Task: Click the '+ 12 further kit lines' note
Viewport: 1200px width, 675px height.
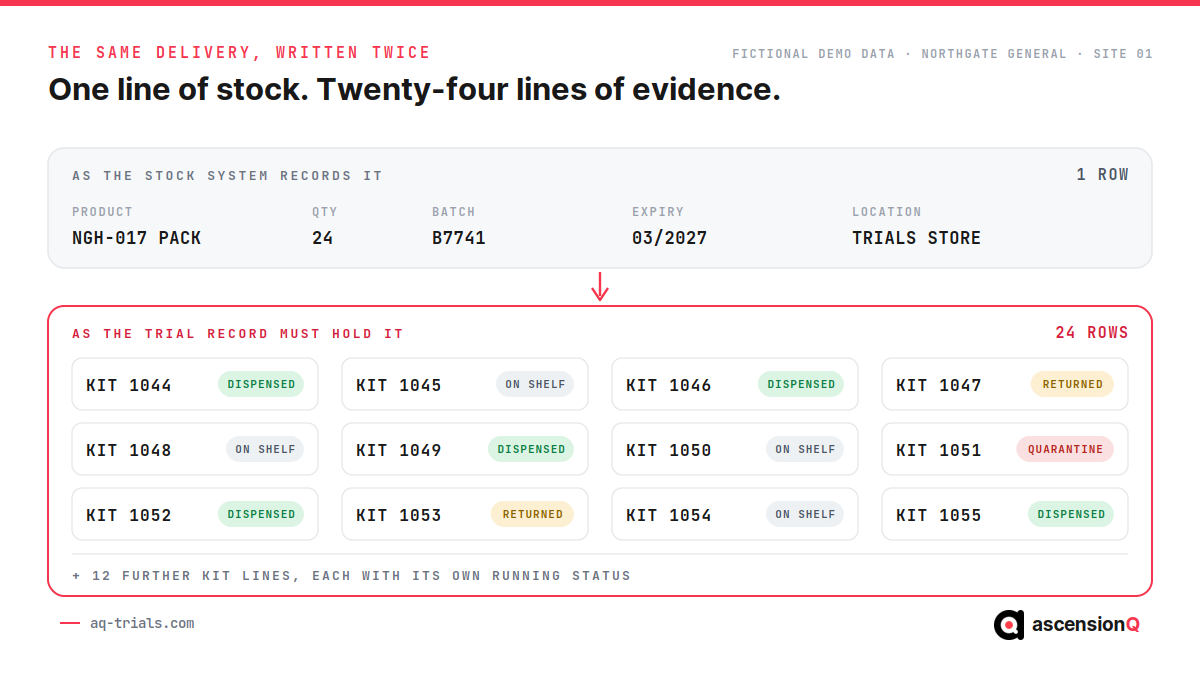Action: [x=352, y=576]
